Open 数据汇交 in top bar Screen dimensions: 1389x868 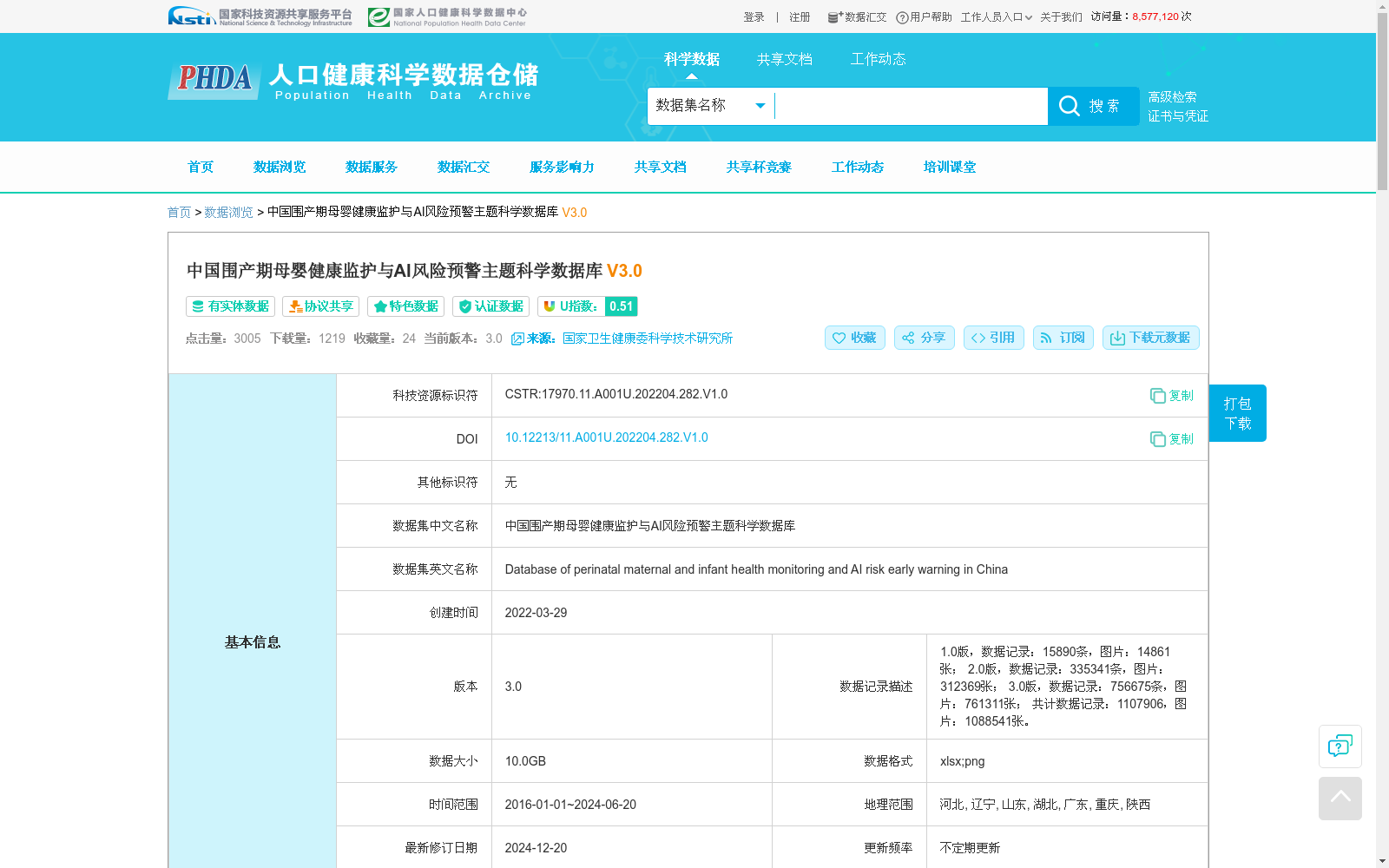pyautogui.click(x=857, y=17)
